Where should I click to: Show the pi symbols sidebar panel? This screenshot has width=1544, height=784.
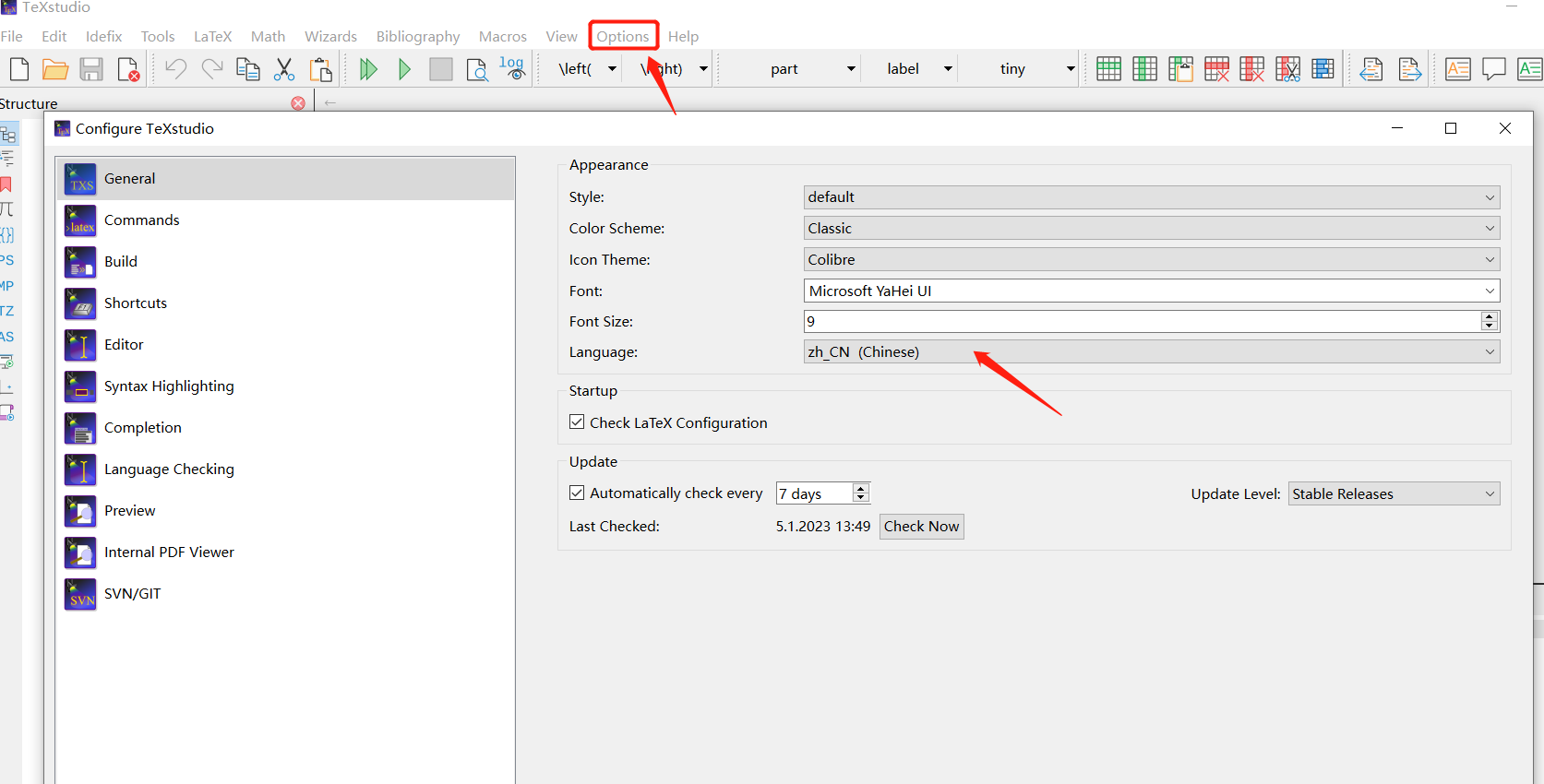pos(6,209)
